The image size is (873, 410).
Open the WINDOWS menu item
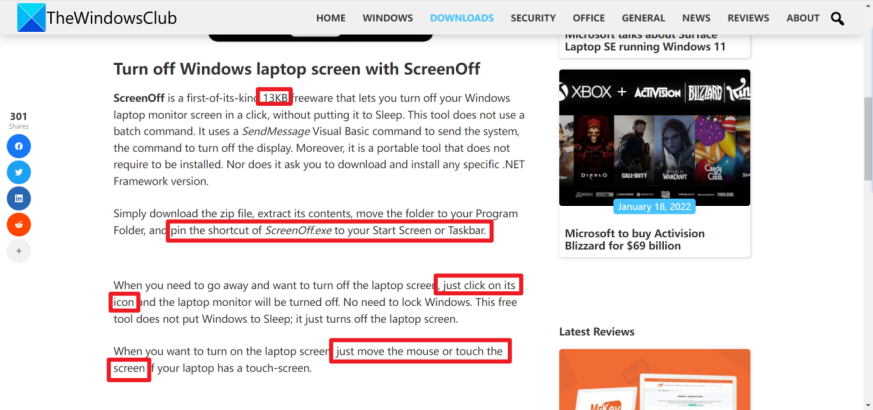click(388, 18)
